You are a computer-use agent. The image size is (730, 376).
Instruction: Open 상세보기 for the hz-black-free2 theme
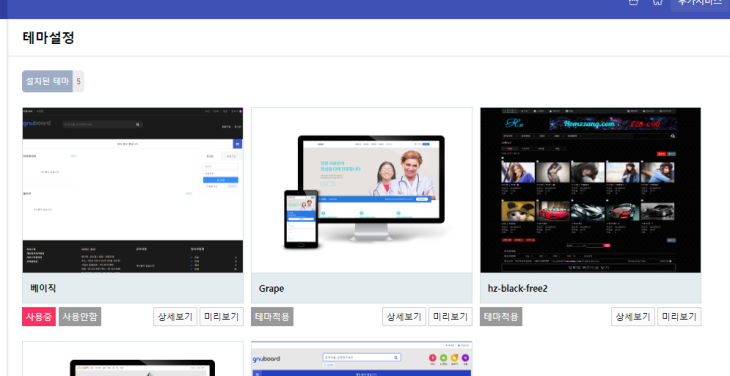click(x=633, y=316)
